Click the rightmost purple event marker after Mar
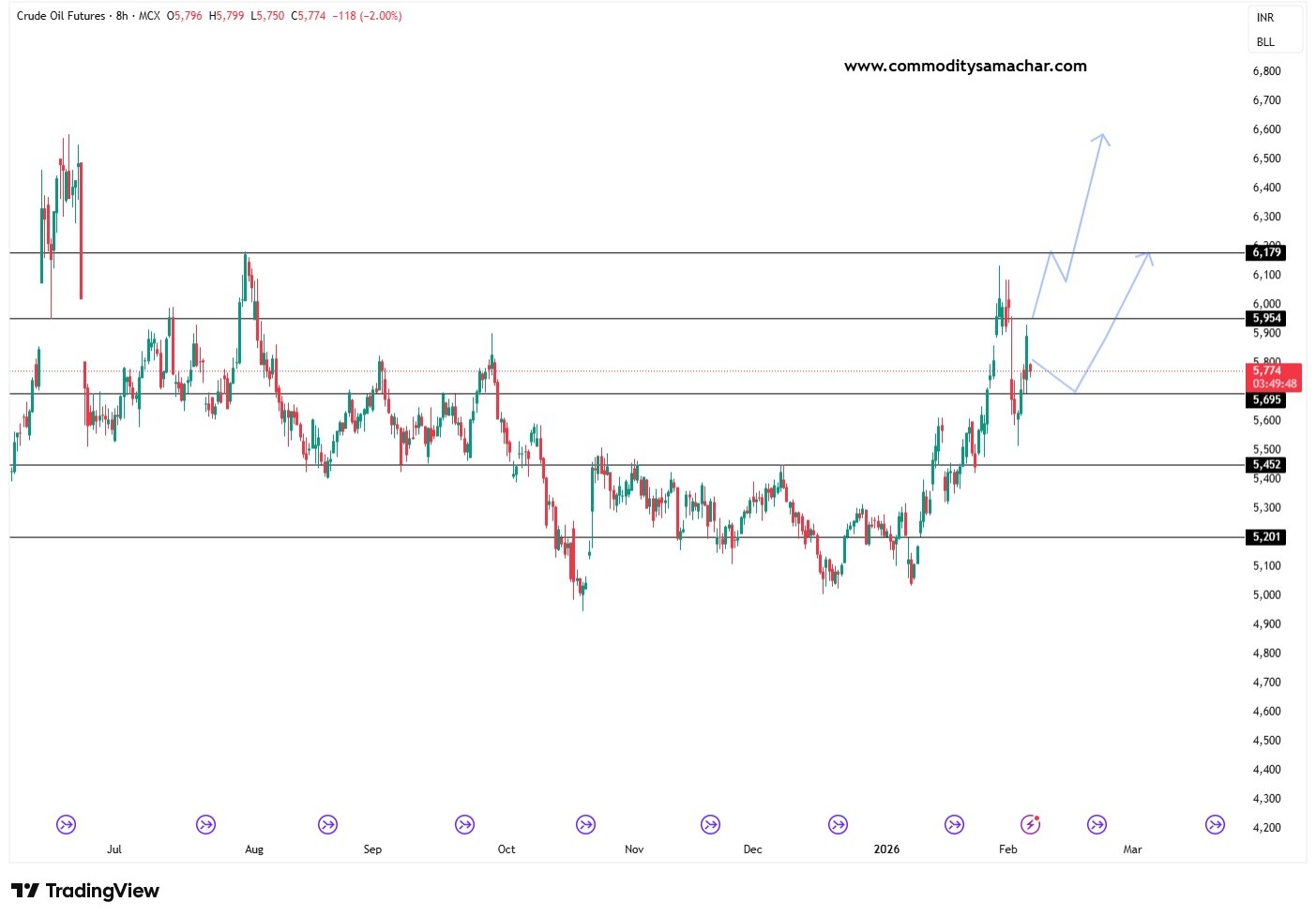This screenshot has height=917, width=1316. click(x=1215, y=825)
